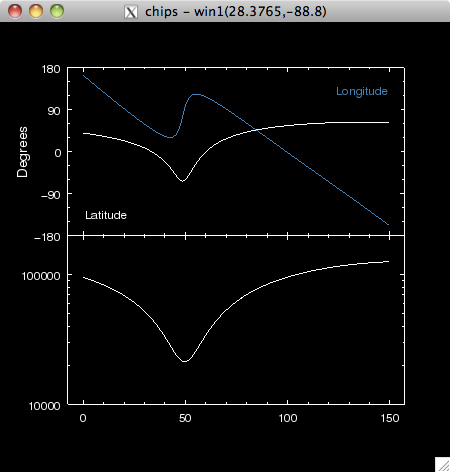Click the 100000 tick label on lower plot
450x472 pixels.
click(x=41, y=276)
